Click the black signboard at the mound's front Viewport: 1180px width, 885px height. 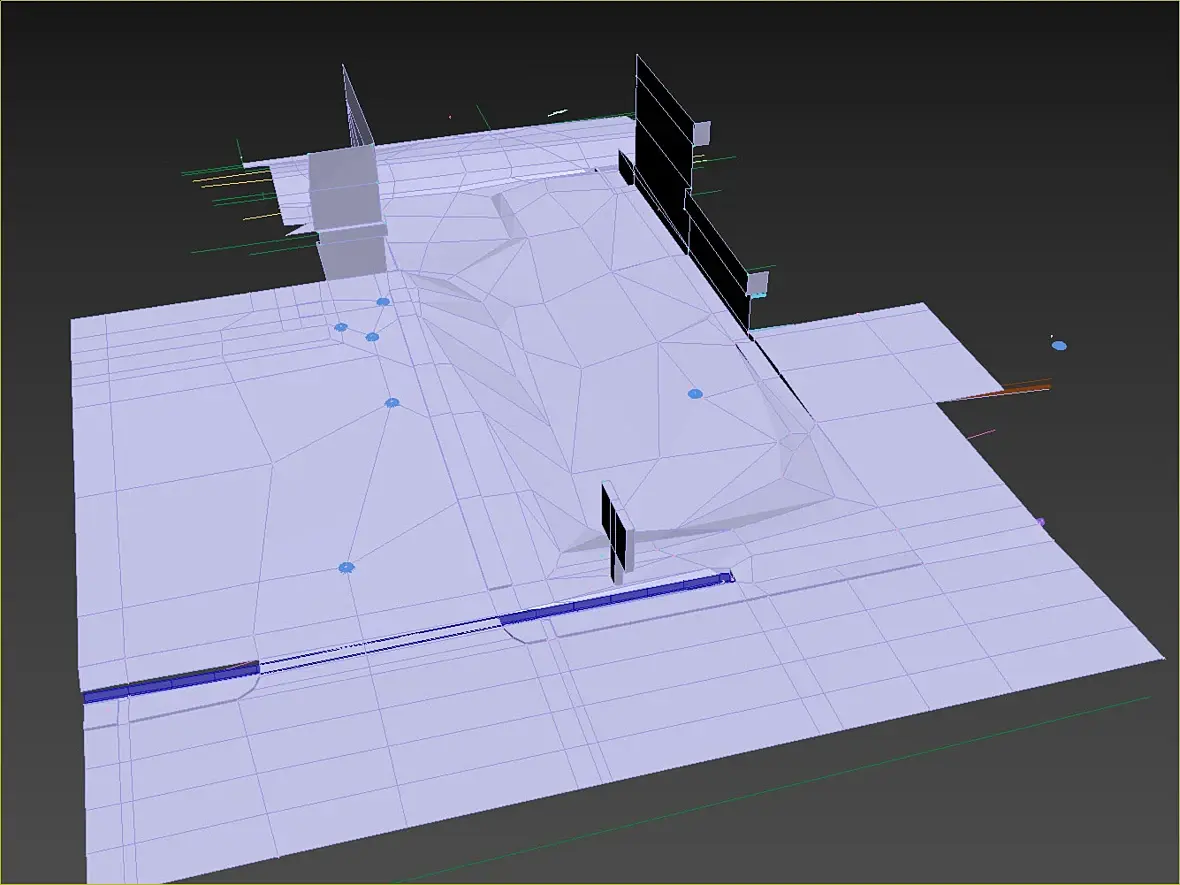click(x=612, y=525)
